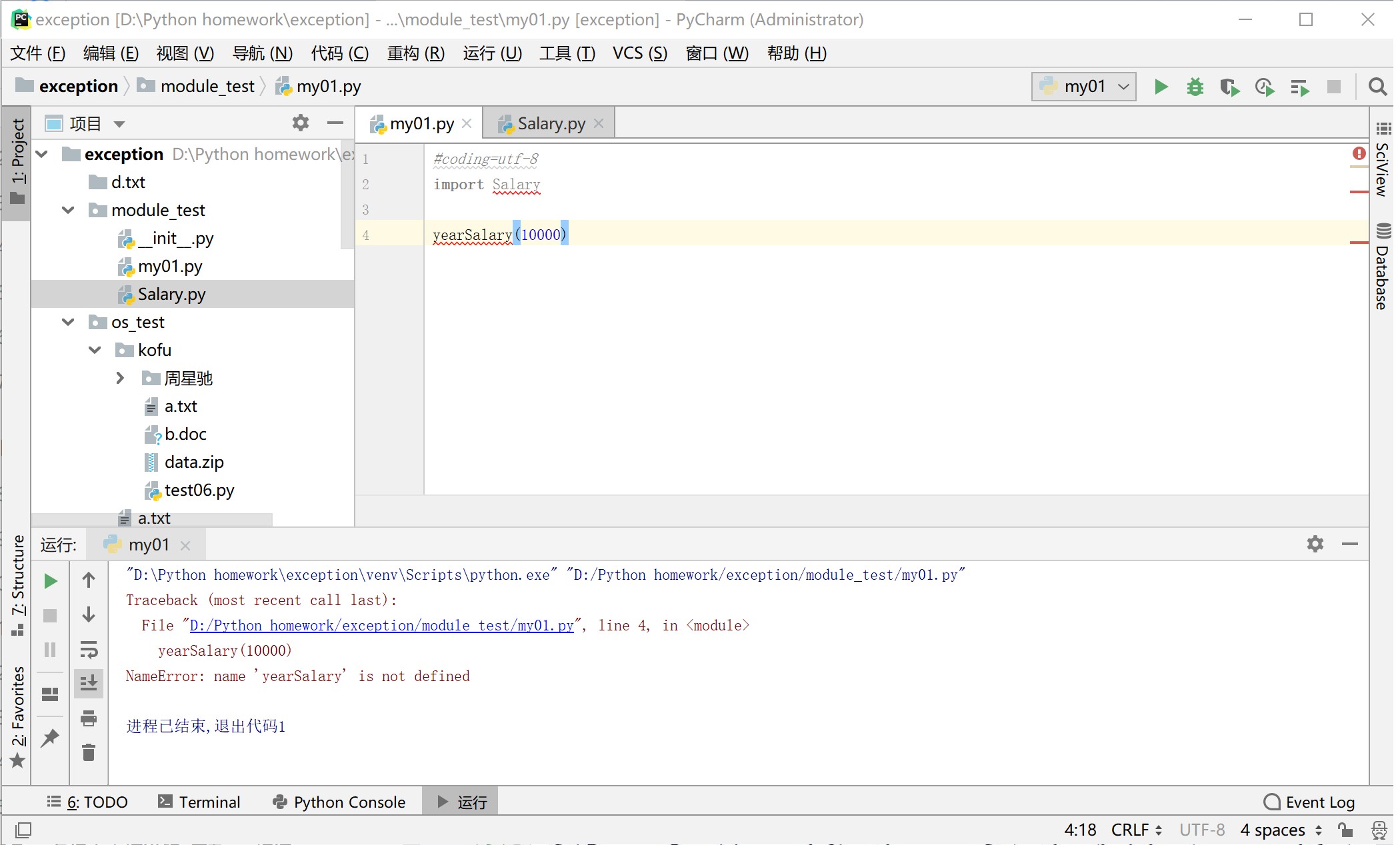Click the 运行 tab in the bottom bar

(x=461, y=802)
